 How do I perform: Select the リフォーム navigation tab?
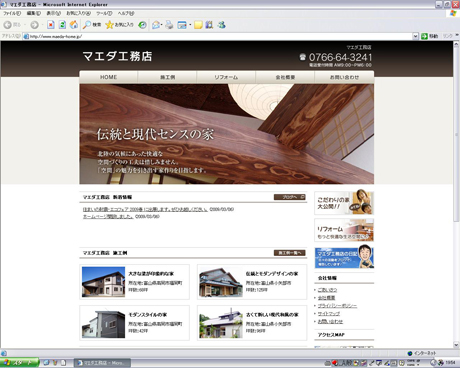[226, 77]
